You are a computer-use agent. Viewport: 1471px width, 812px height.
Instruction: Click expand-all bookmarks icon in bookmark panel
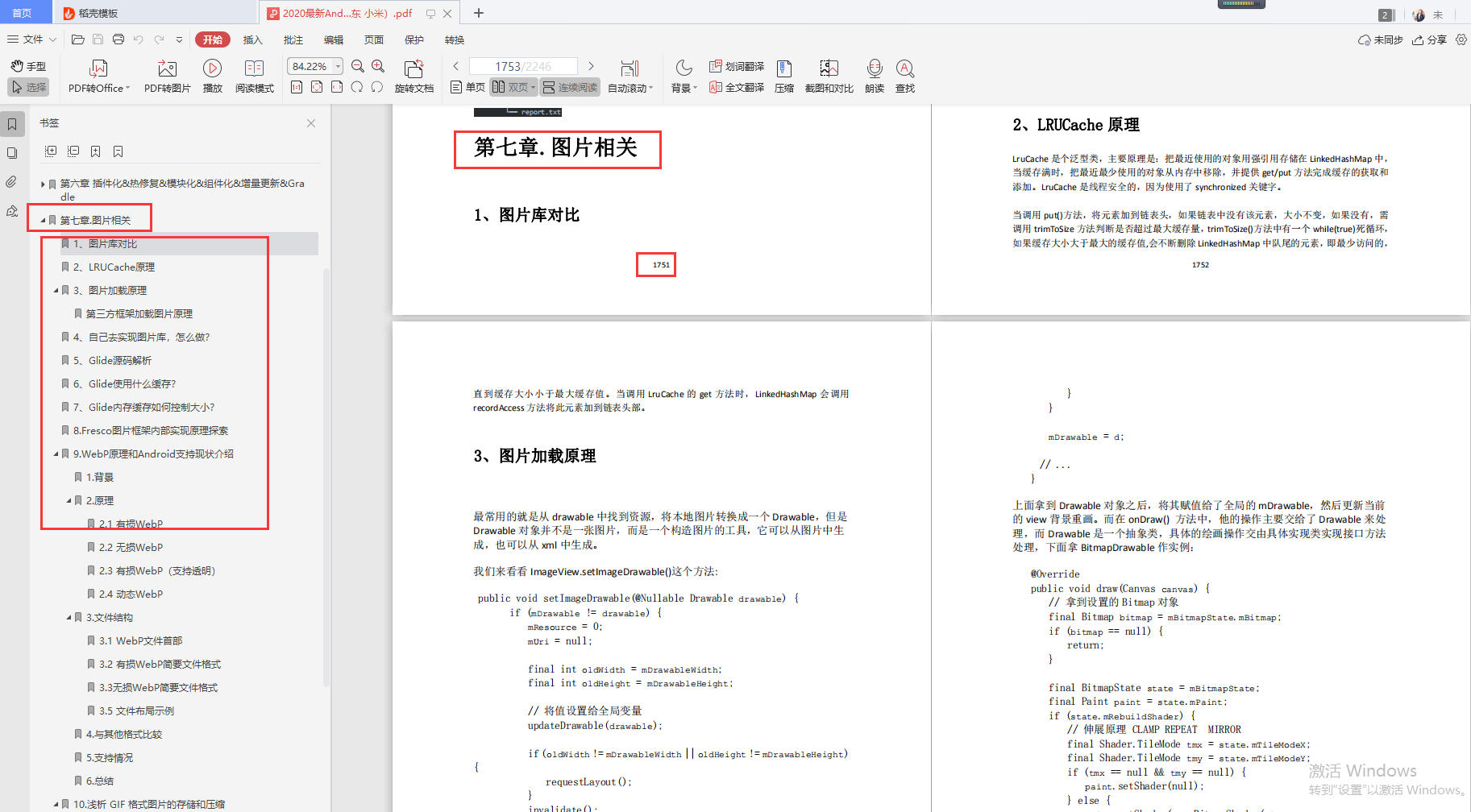51,151
